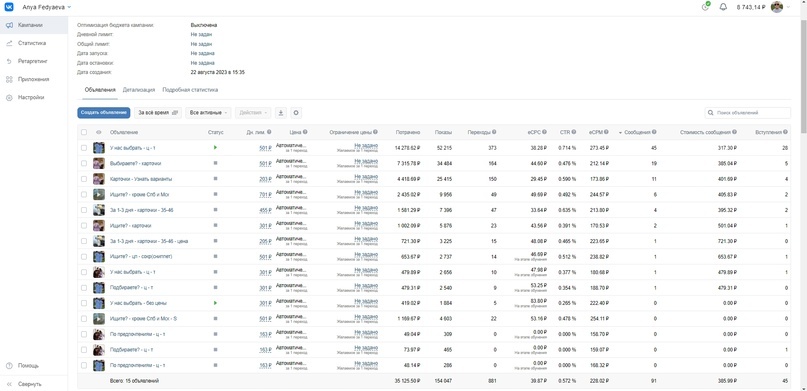Check the box for 'Выбираете? - карточки' ad
Image resolution: width=807 pixels, height=391 pixels.
click(84, 163)
